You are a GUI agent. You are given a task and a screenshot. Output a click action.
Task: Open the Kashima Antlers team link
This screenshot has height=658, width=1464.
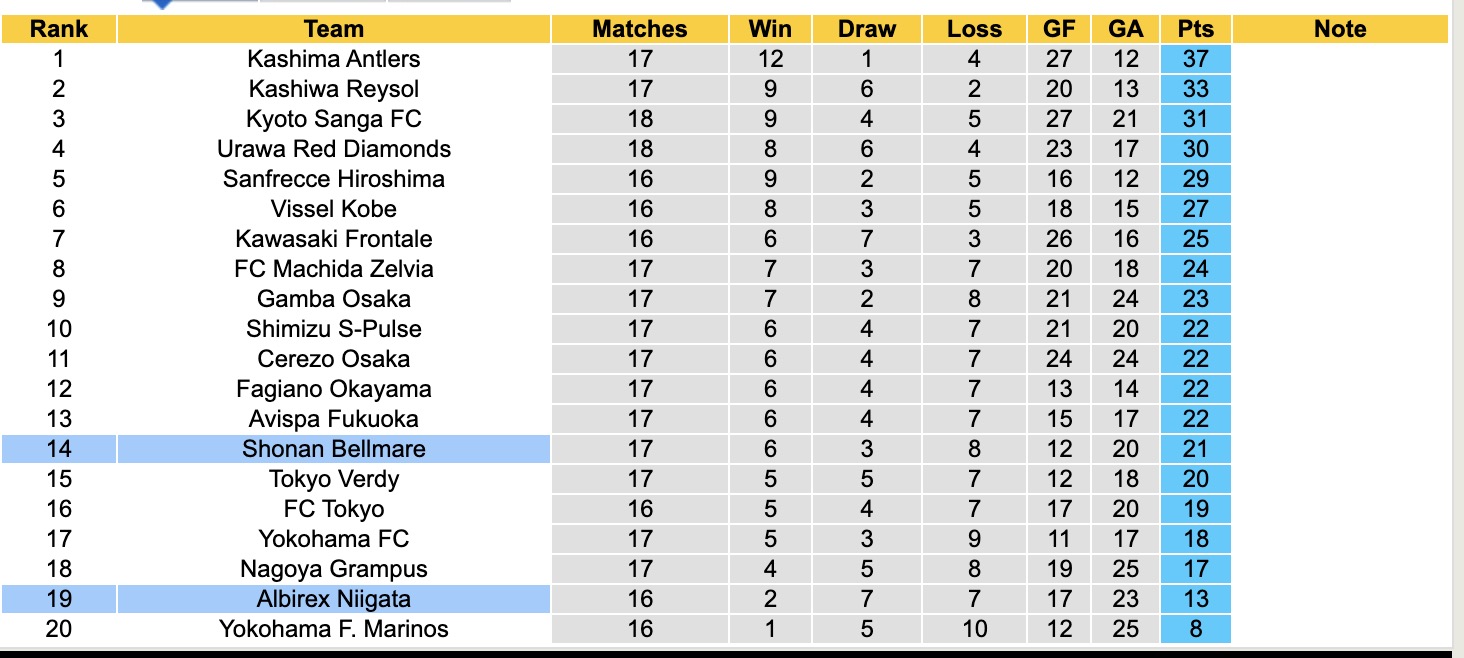click(333, 59)
